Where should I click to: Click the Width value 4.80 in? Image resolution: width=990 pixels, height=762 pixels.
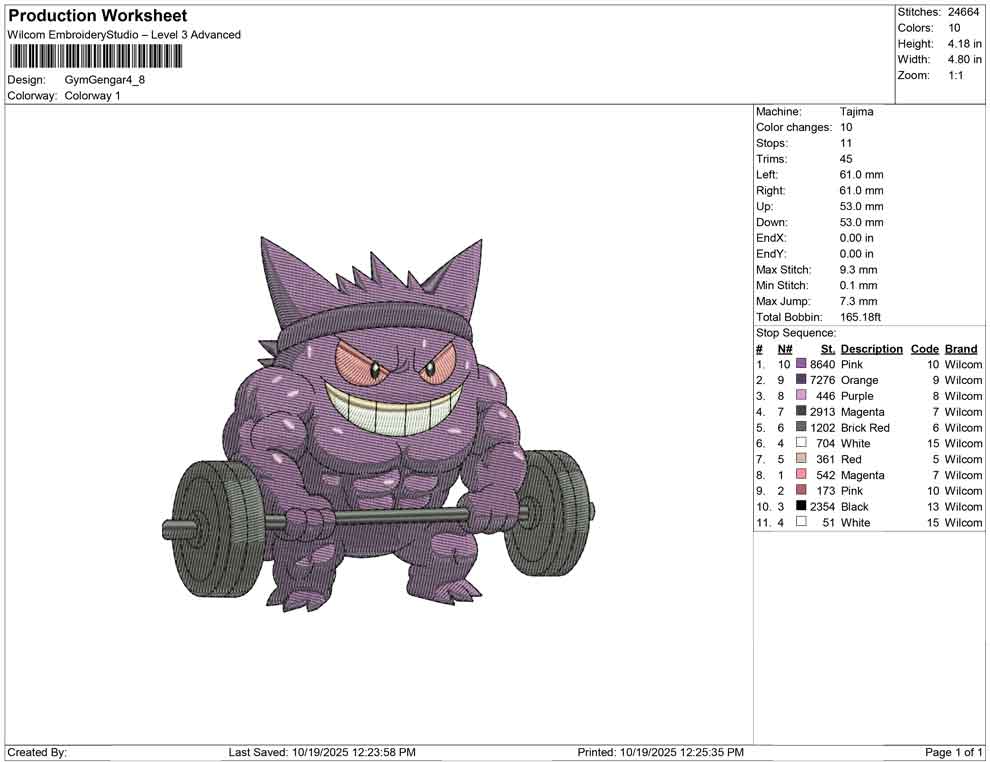pos(965,59)
